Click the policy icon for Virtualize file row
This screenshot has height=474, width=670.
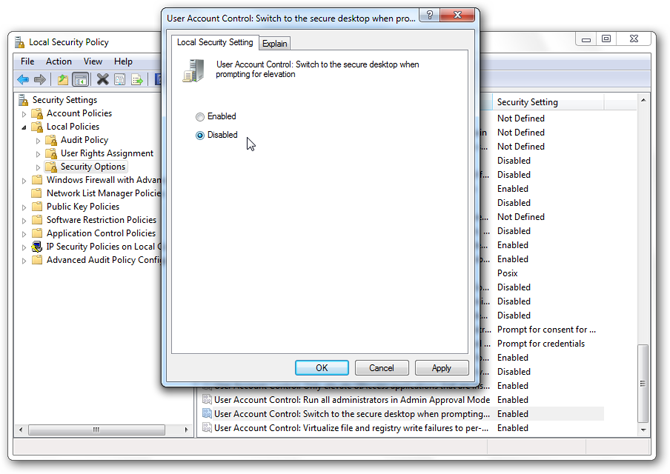coord(207,427)
